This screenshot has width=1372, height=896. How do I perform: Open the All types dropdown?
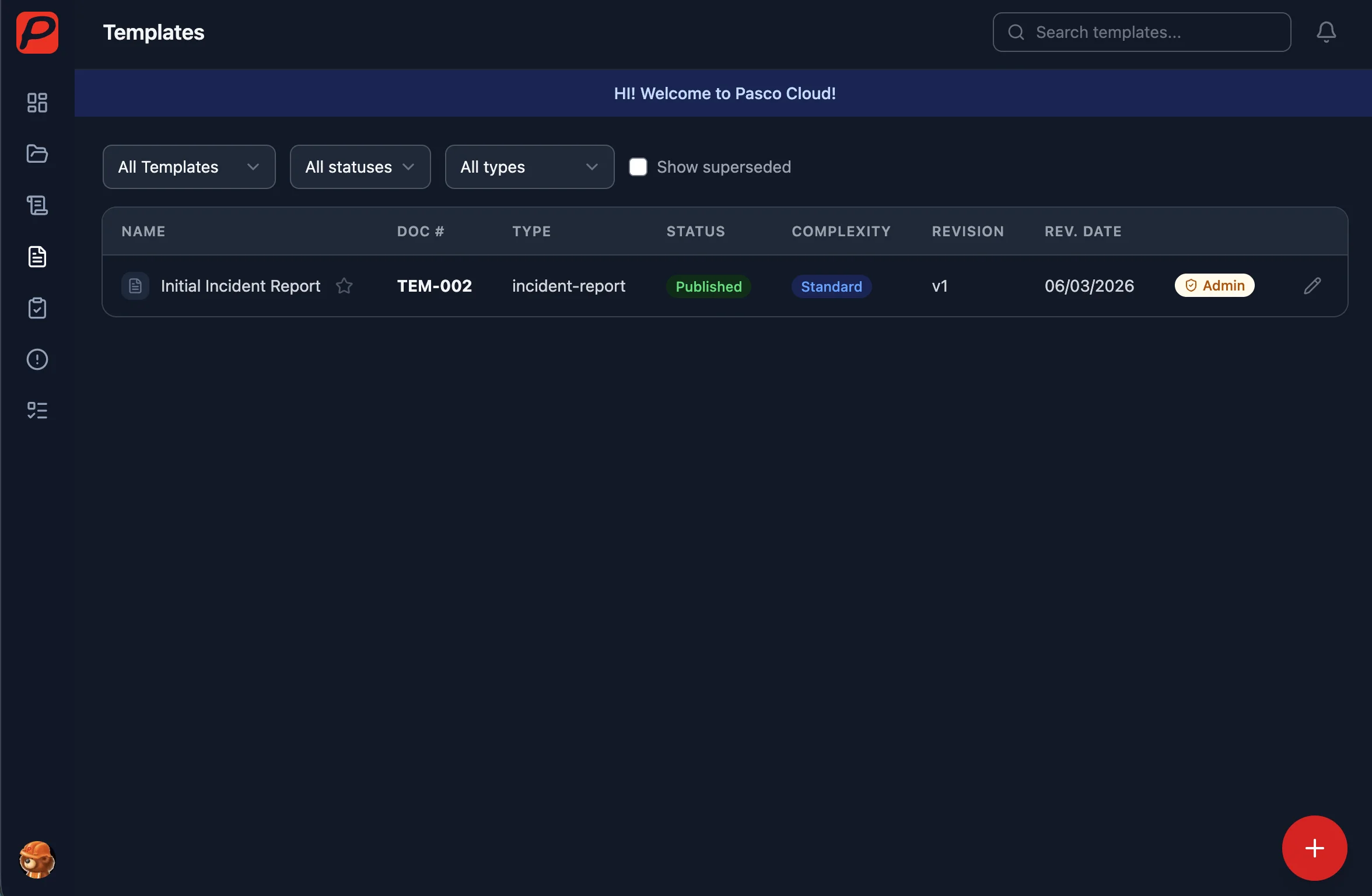coord(528,167)
